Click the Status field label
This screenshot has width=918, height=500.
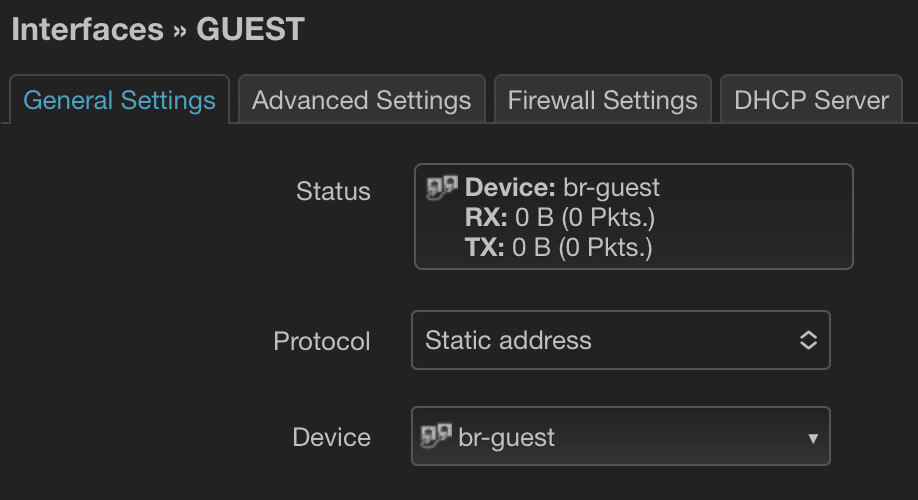(x=333, y=191)
